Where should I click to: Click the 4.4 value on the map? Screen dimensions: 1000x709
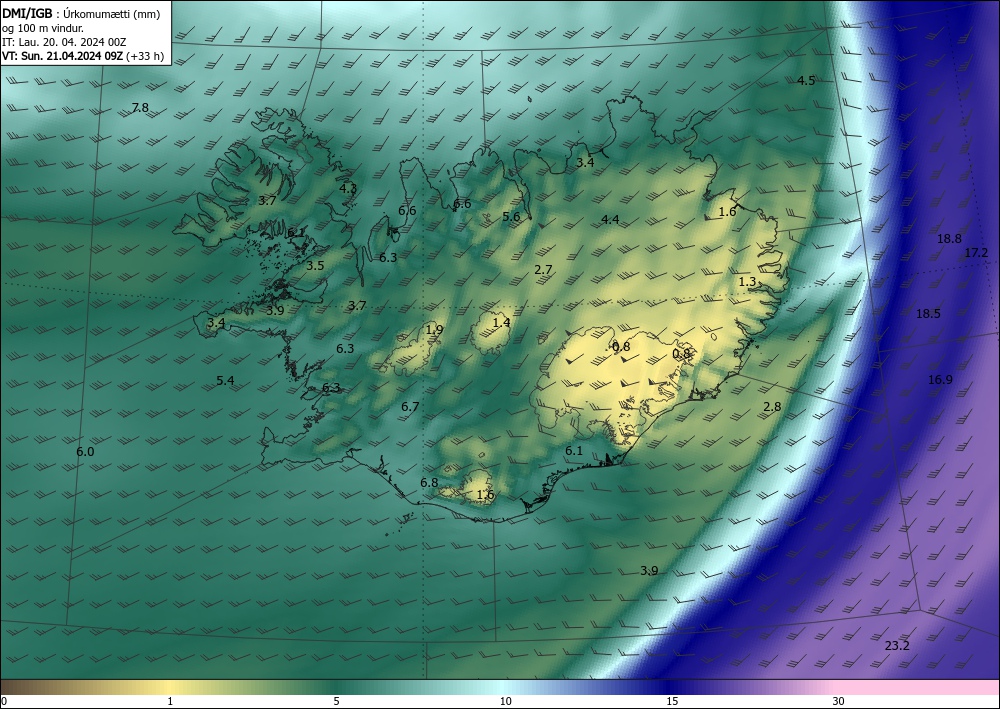610,219
